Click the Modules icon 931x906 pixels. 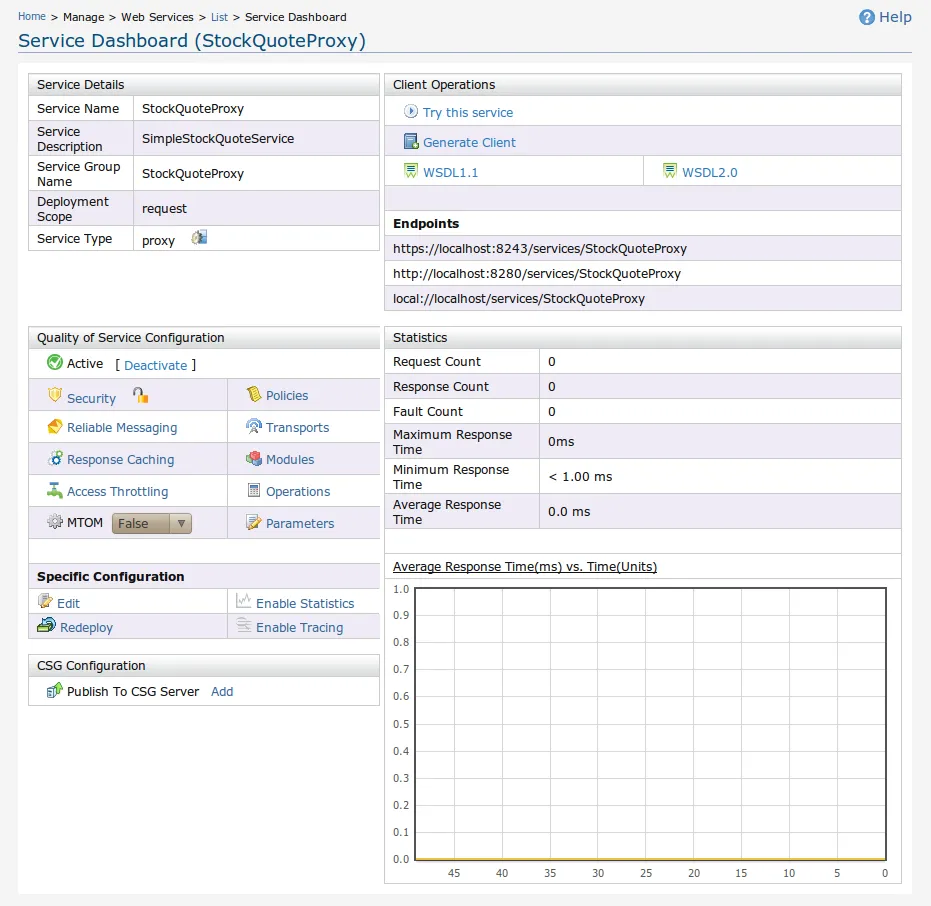pyautogui.click(x=254, y=459)
